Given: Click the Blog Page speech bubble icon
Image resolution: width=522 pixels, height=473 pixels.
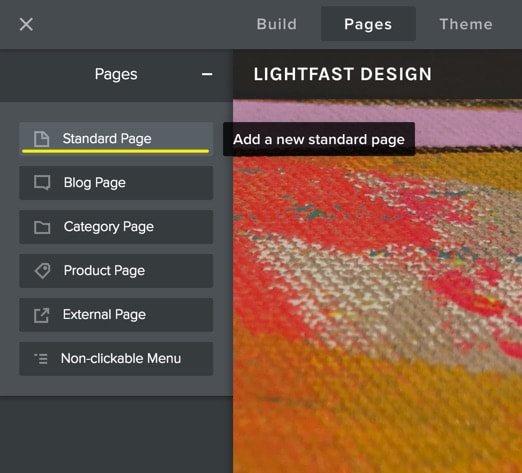Looking at the screenshot, I should 42,183.
